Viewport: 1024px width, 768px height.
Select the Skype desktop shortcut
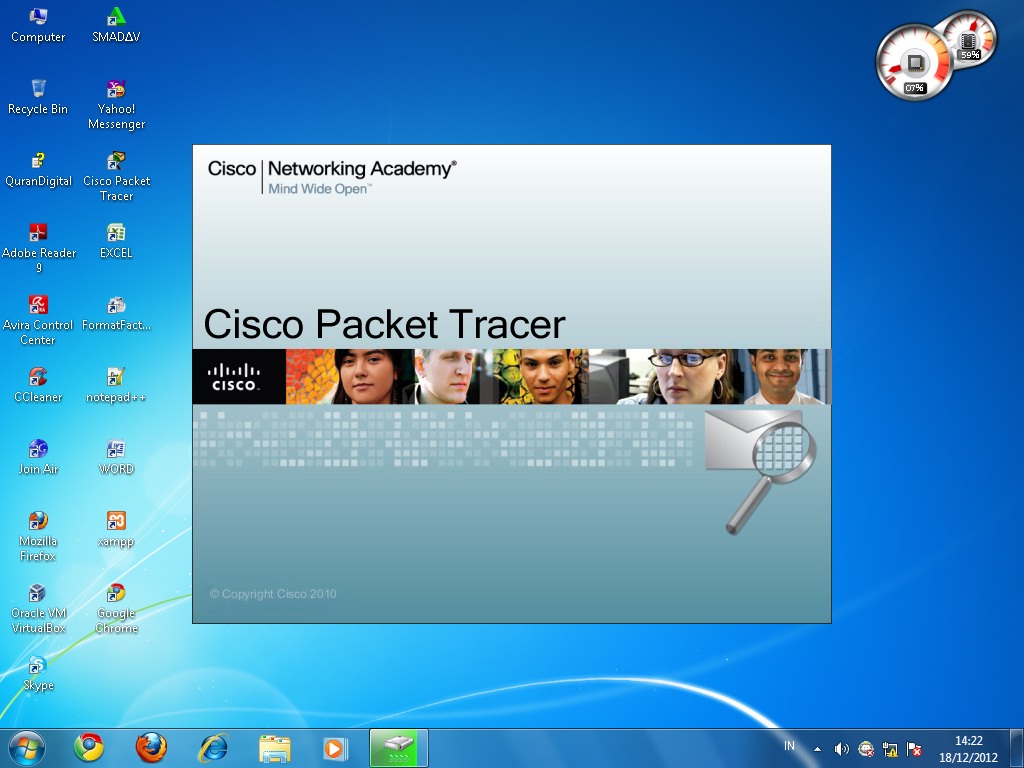click(x=38, y=673)
